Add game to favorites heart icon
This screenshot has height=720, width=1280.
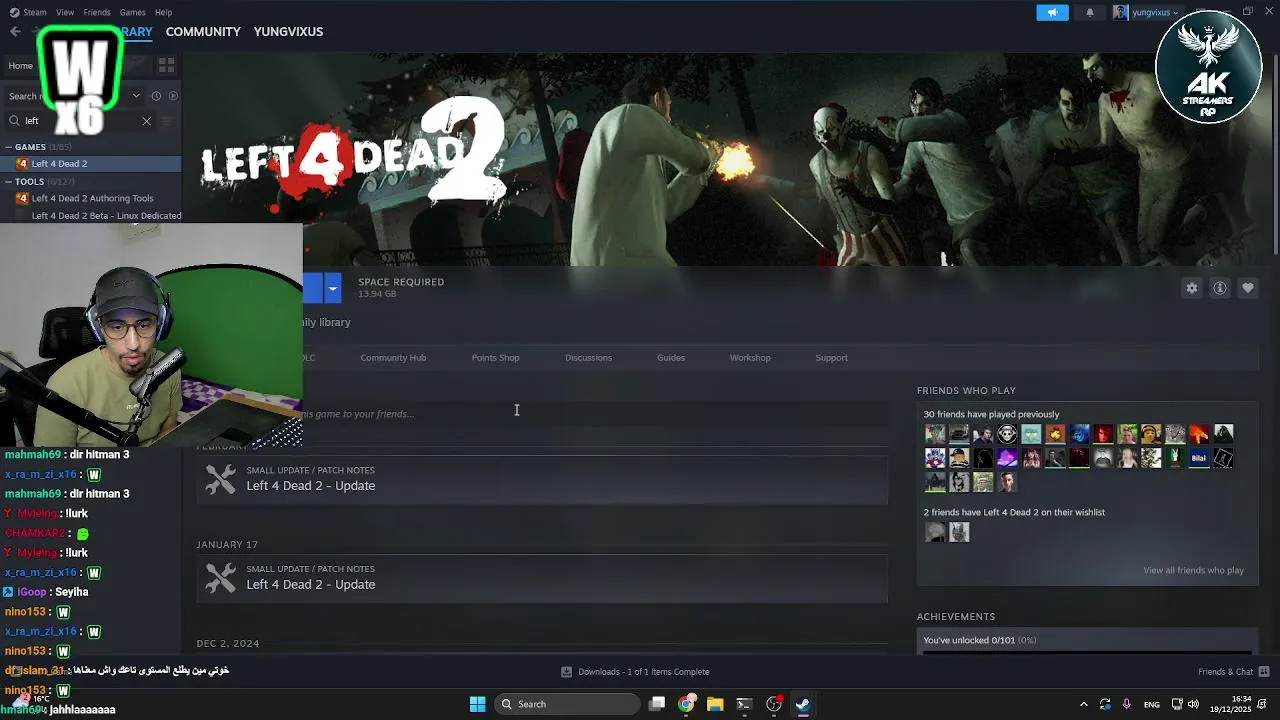point(1248,288)
